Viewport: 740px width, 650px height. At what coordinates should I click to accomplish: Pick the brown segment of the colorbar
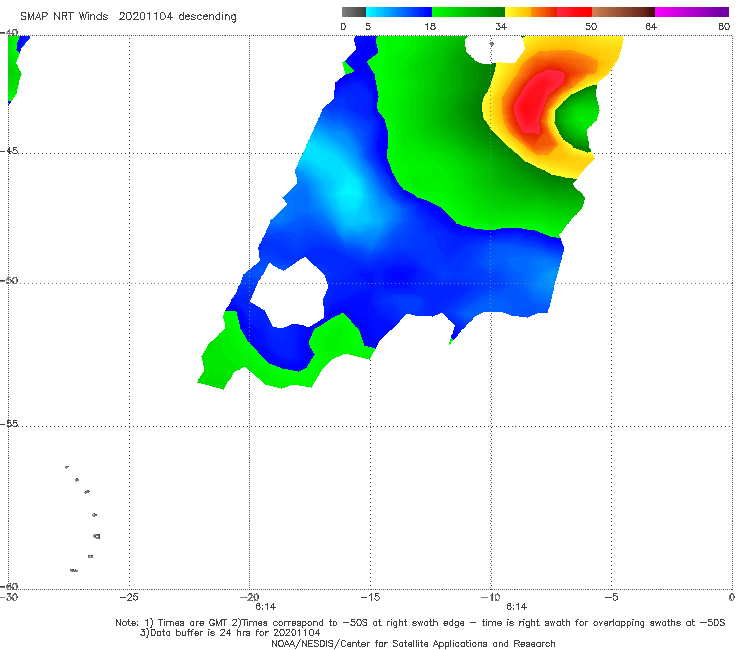623,12
